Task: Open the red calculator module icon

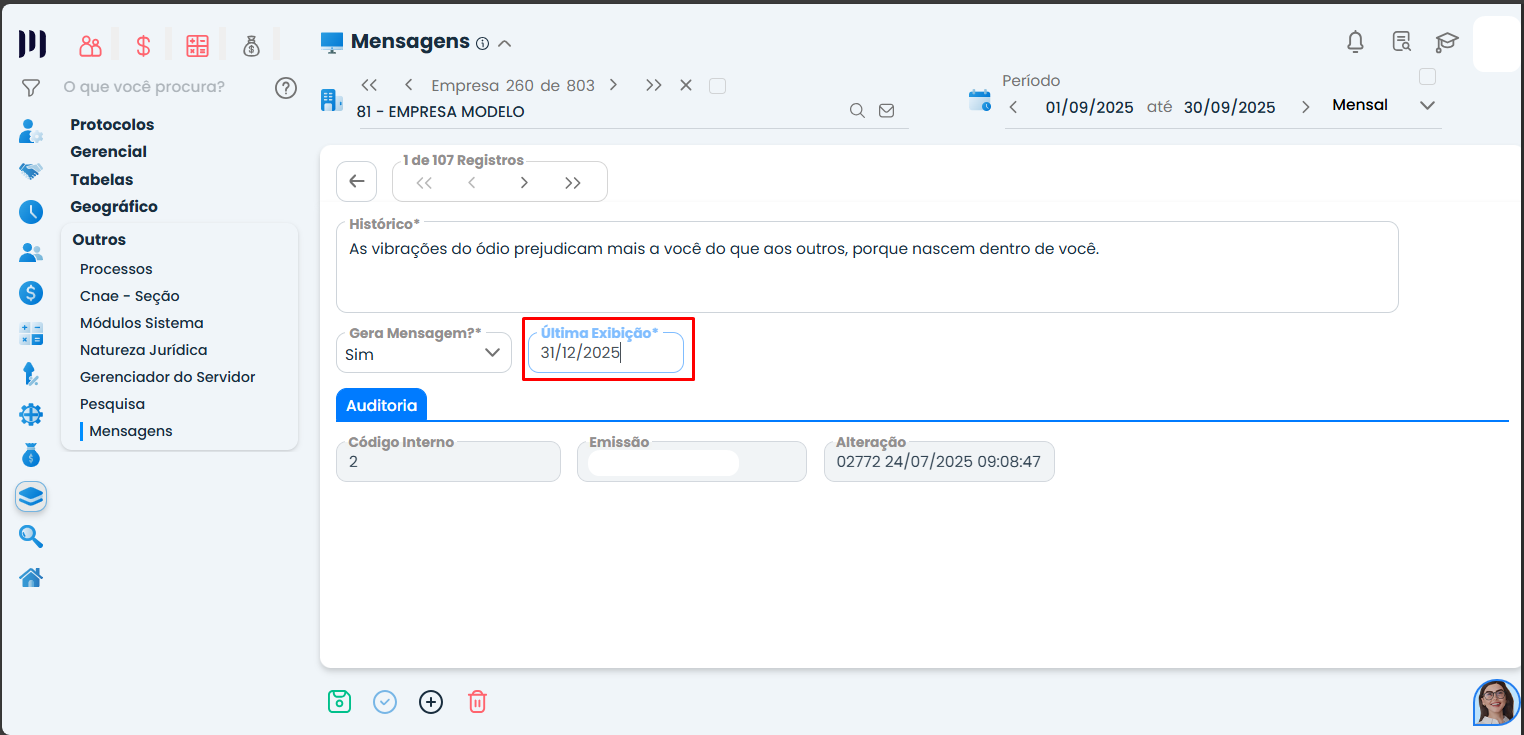Action: click(x=197, y=45)
